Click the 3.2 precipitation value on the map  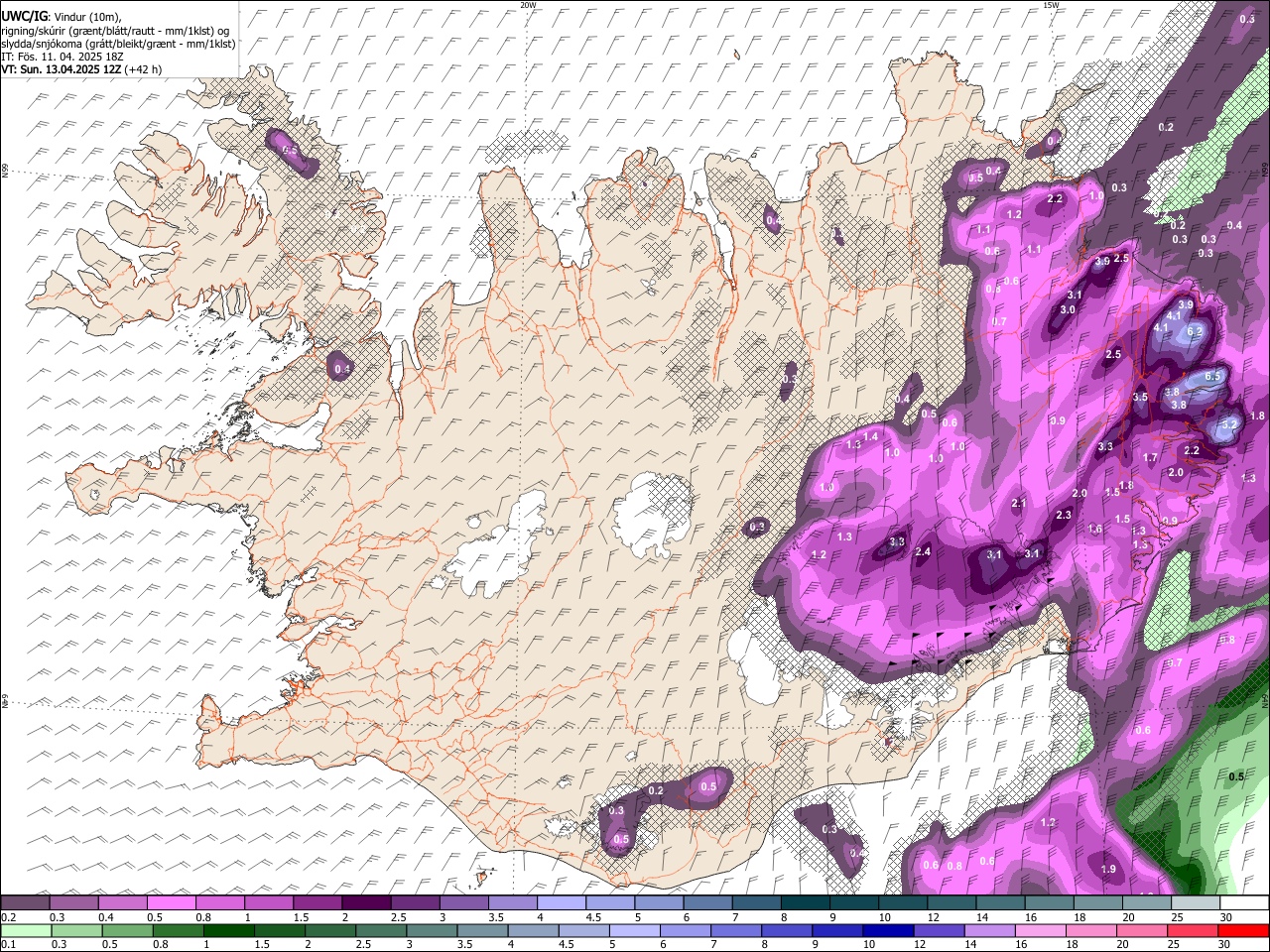coord(1229,423)
